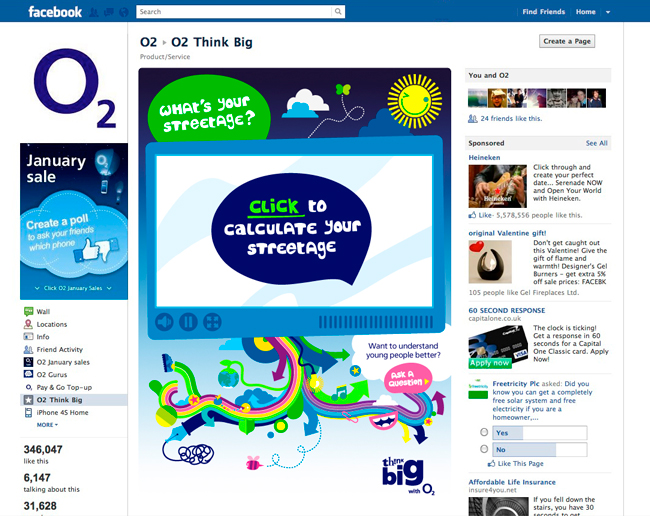Click the No poll result bar
Screen dimensions: 650x516
(x=539, y=450)
